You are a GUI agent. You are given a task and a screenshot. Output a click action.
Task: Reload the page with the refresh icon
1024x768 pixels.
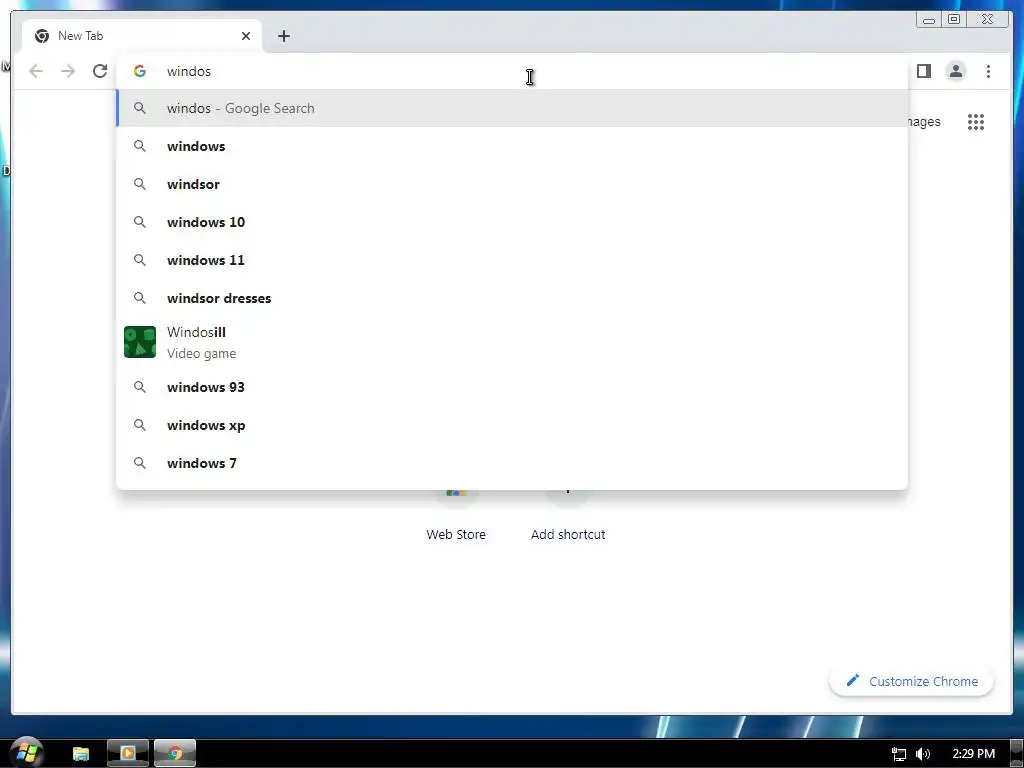(99, 71)
